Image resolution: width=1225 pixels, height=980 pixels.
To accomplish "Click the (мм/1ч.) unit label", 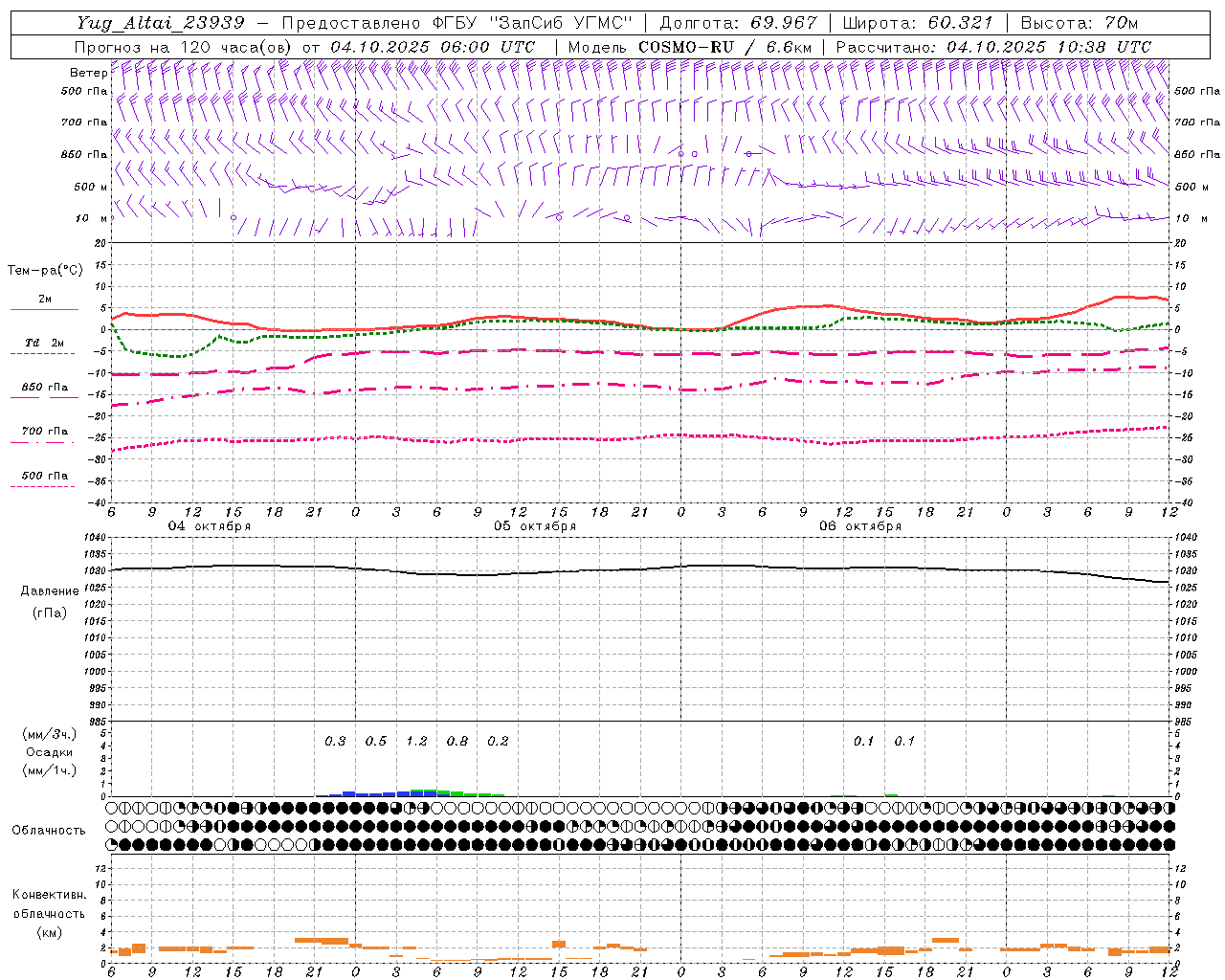I will (x=50, y=770).
